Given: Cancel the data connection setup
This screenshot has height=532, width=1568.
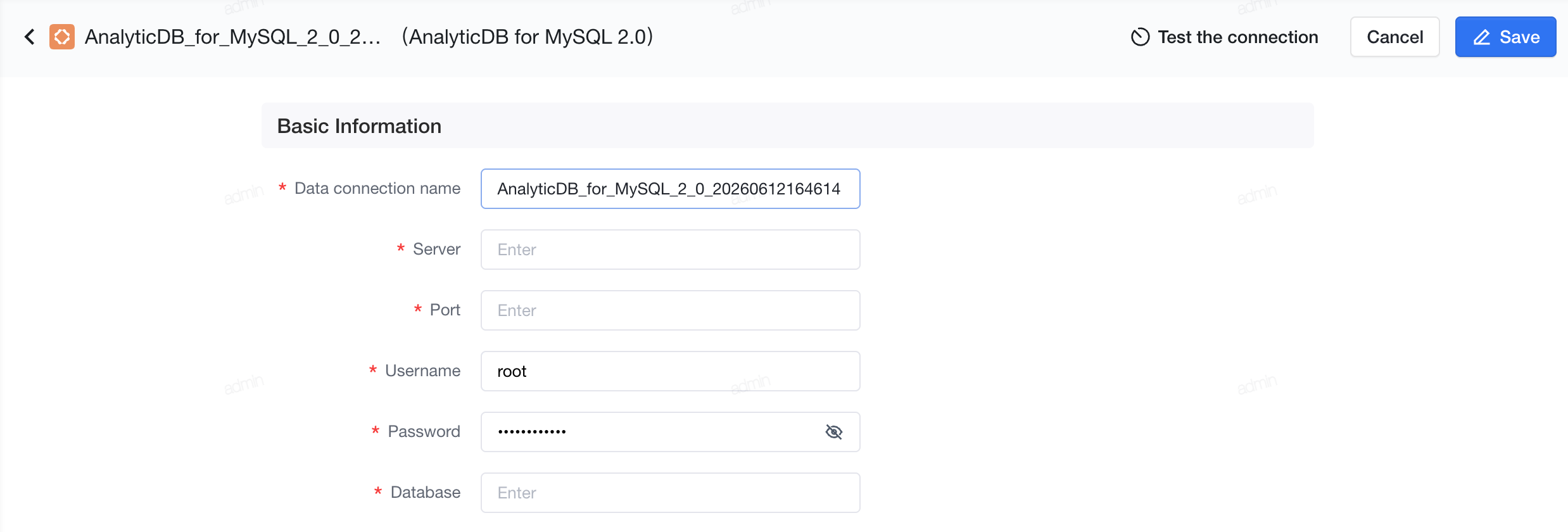Looking at the screenshot, I should (x=1395, y=37).
